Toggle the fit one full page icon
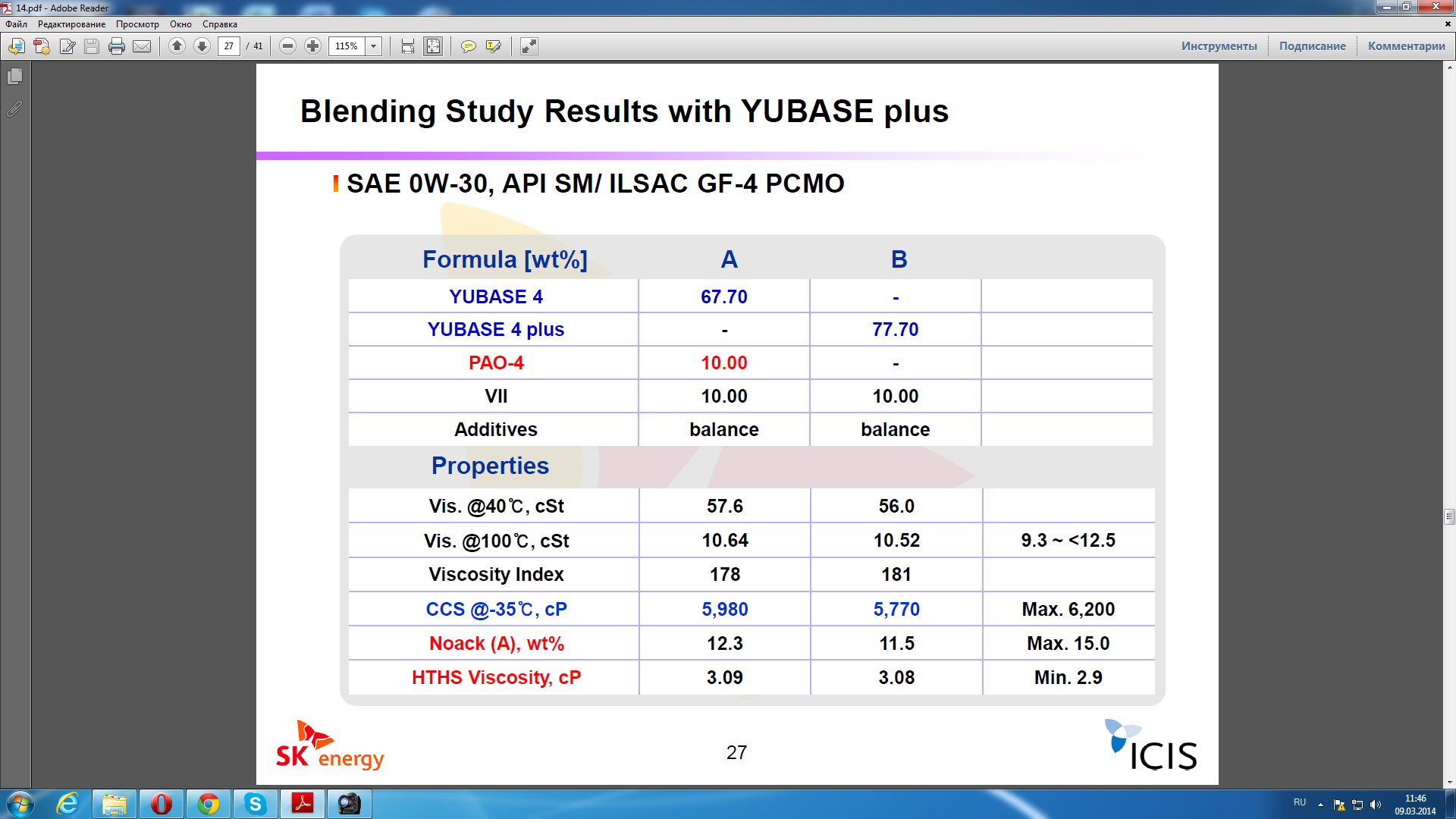Image resolution: width=1456 pixels, height=819 pixels. click(x=433, y=46)
